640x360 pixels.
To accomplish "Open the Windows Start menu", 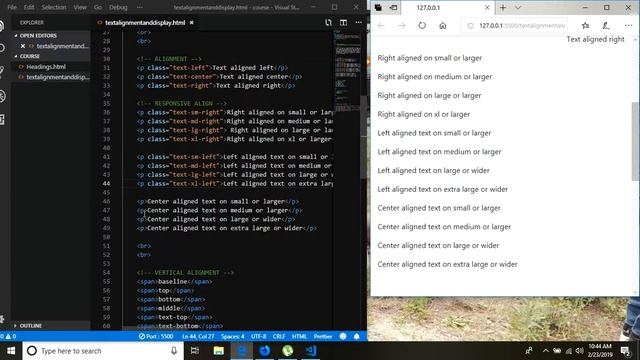I will coord(11,351).
